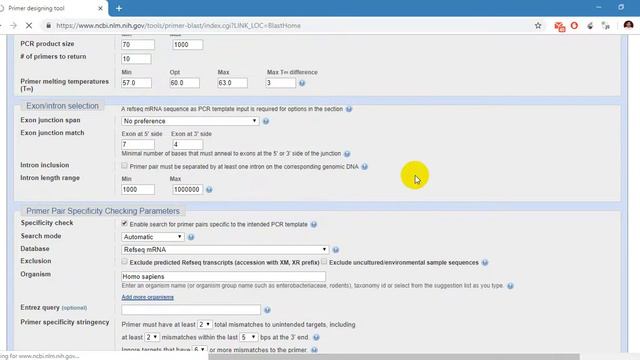This screenshot has width=640, height=360.
Task: Click the browser address bar URL
Action: (x=178, y=26)
